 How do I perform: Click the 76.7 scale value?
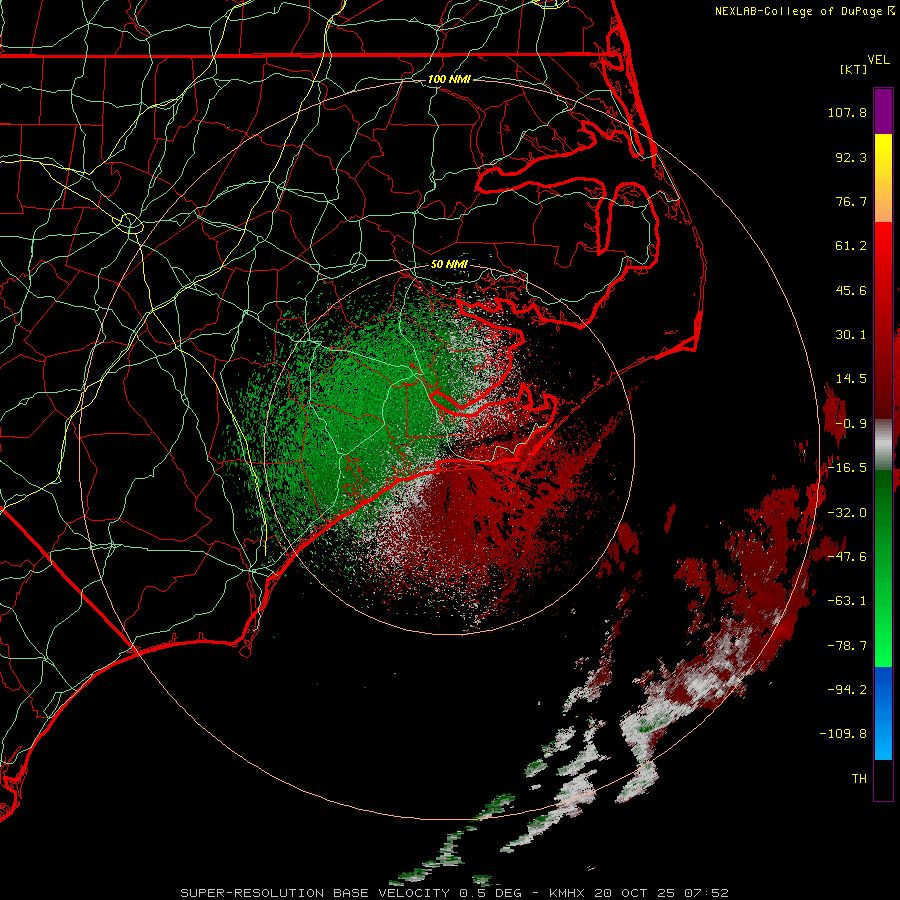click(851, 201)
